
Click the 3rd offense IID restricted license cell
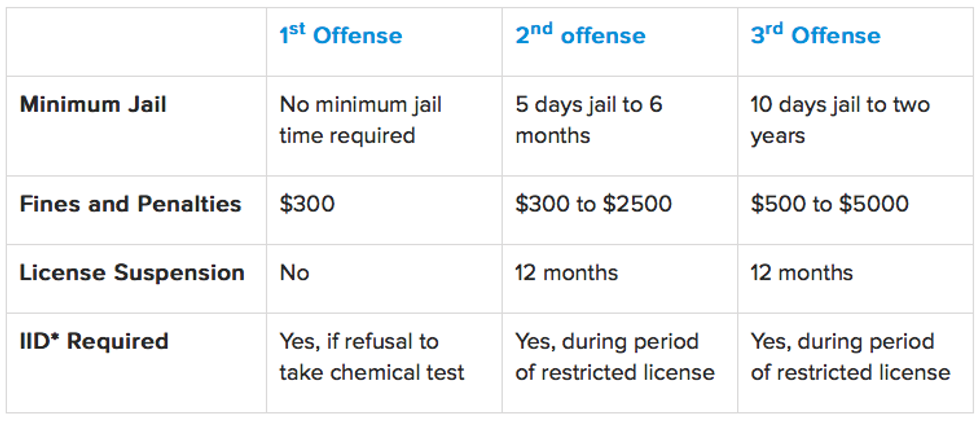coord(850,357)
